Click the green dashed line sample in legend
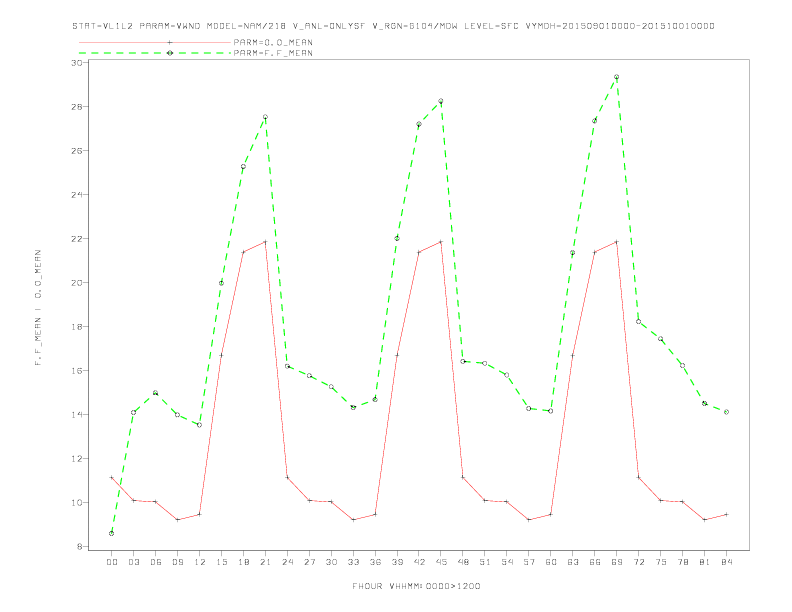The image size is (792, 612). click(155, 53)
